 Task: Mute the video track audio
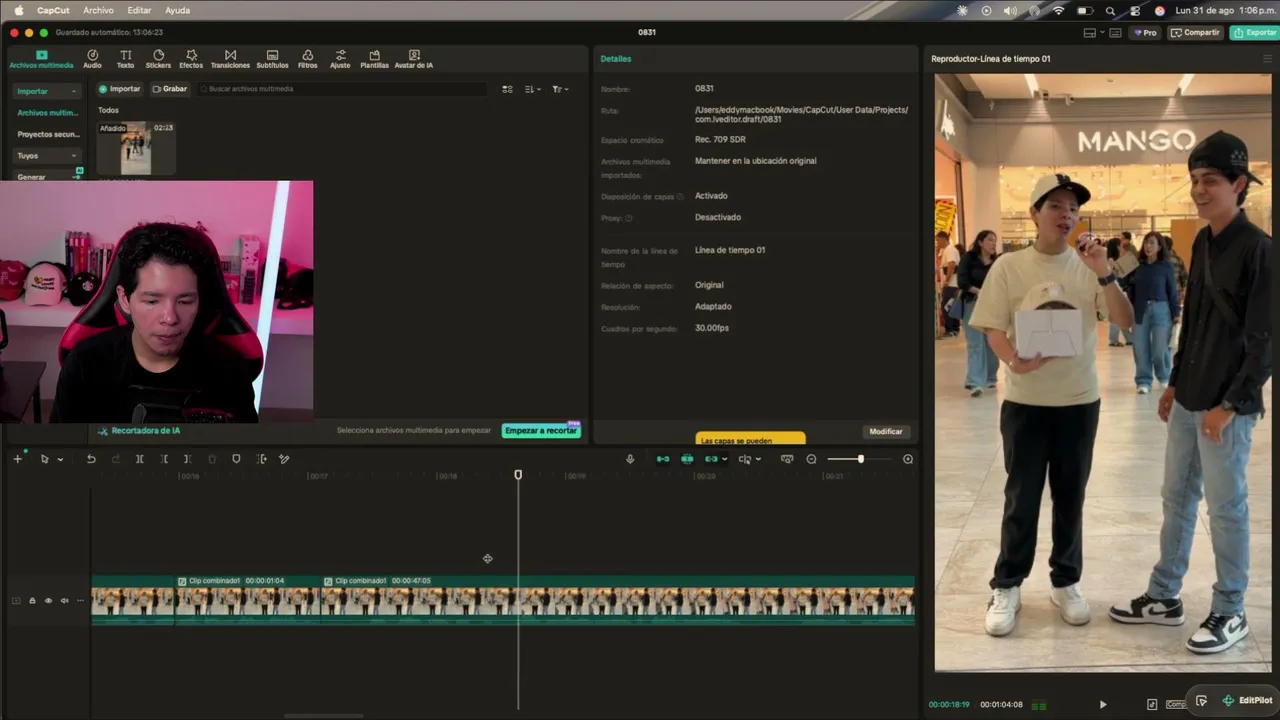point(64,601)
